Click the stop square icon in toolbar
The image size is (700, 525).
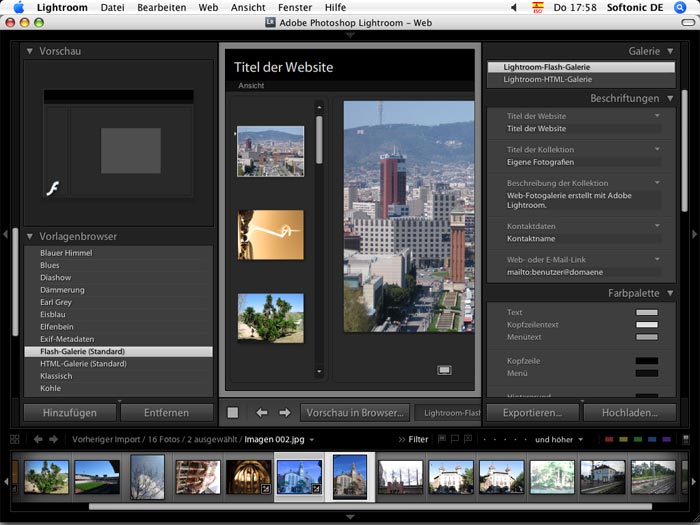click(x=233, y=412)
